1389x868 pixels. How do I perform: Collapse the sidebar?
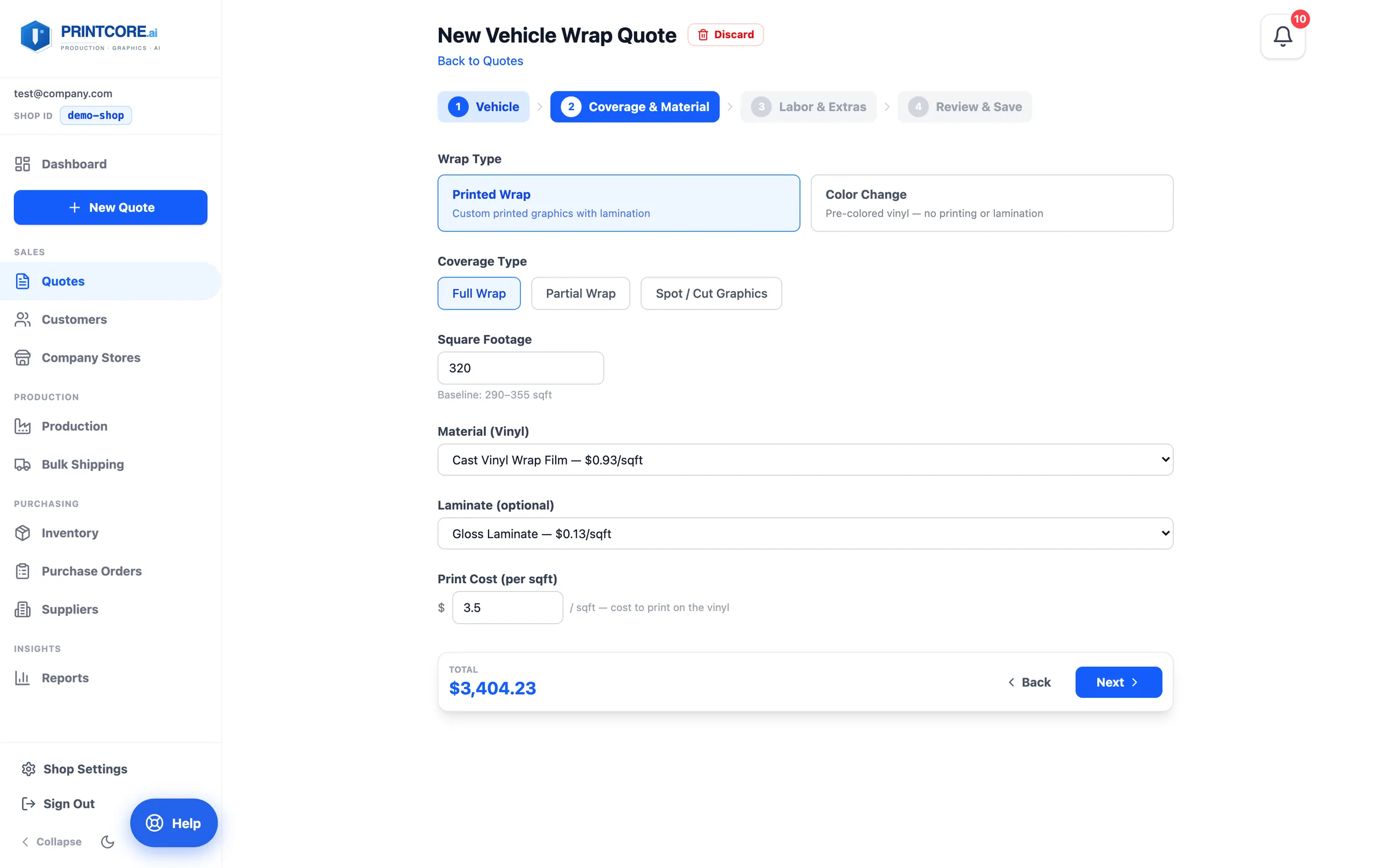[52, 841]
